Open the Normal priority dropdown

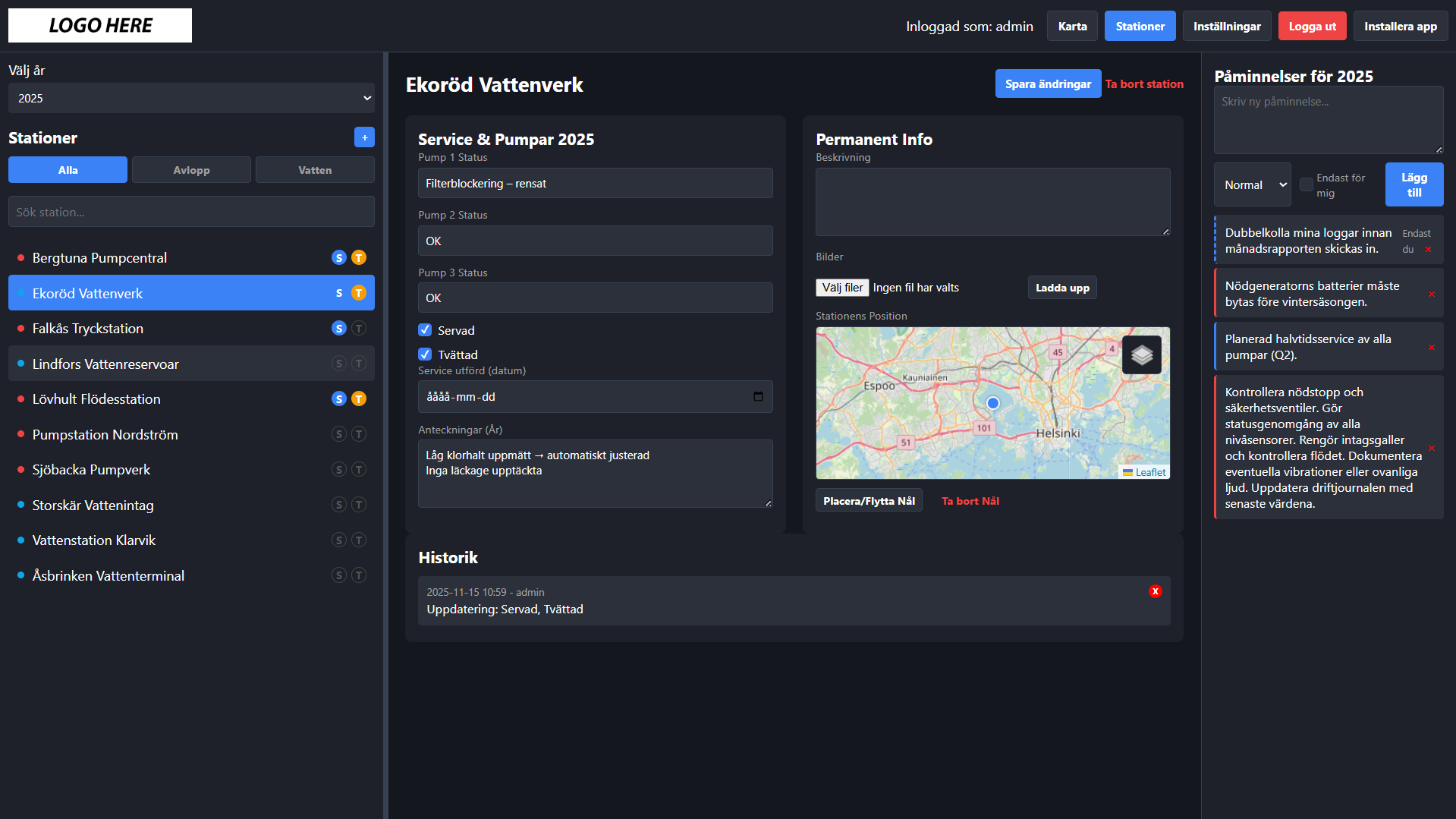1252,184
